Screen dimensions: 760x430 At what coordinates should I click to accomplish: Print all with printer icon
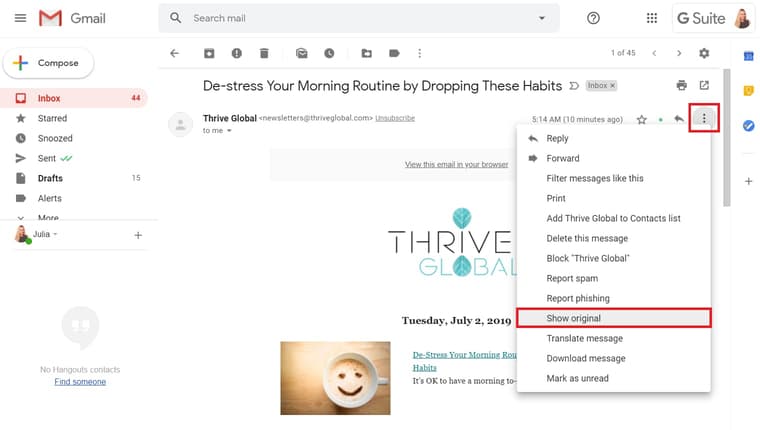(x=681, y=85)
